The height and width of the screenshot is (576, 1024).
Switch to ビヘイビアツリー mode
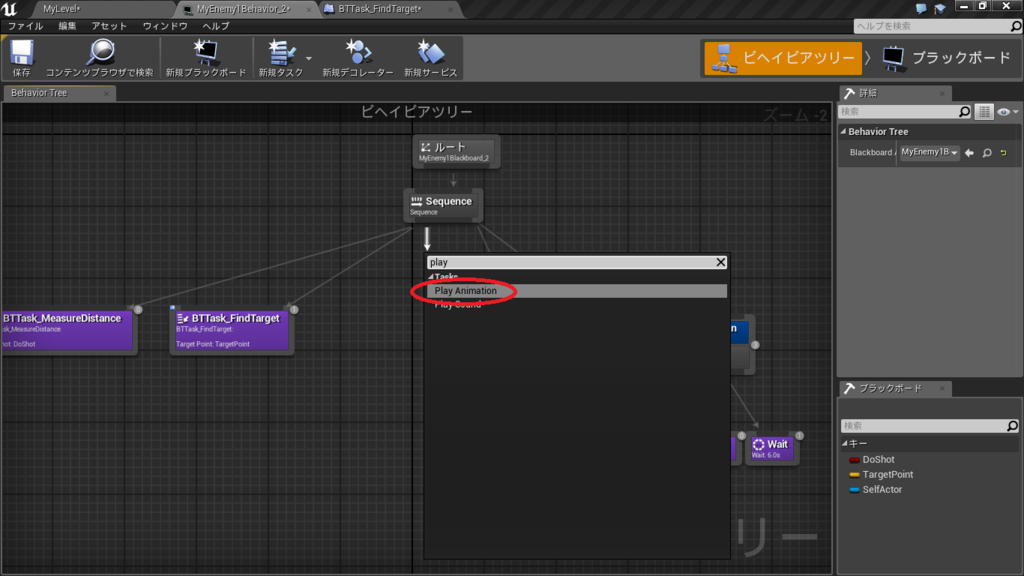[x=783, y=58]
